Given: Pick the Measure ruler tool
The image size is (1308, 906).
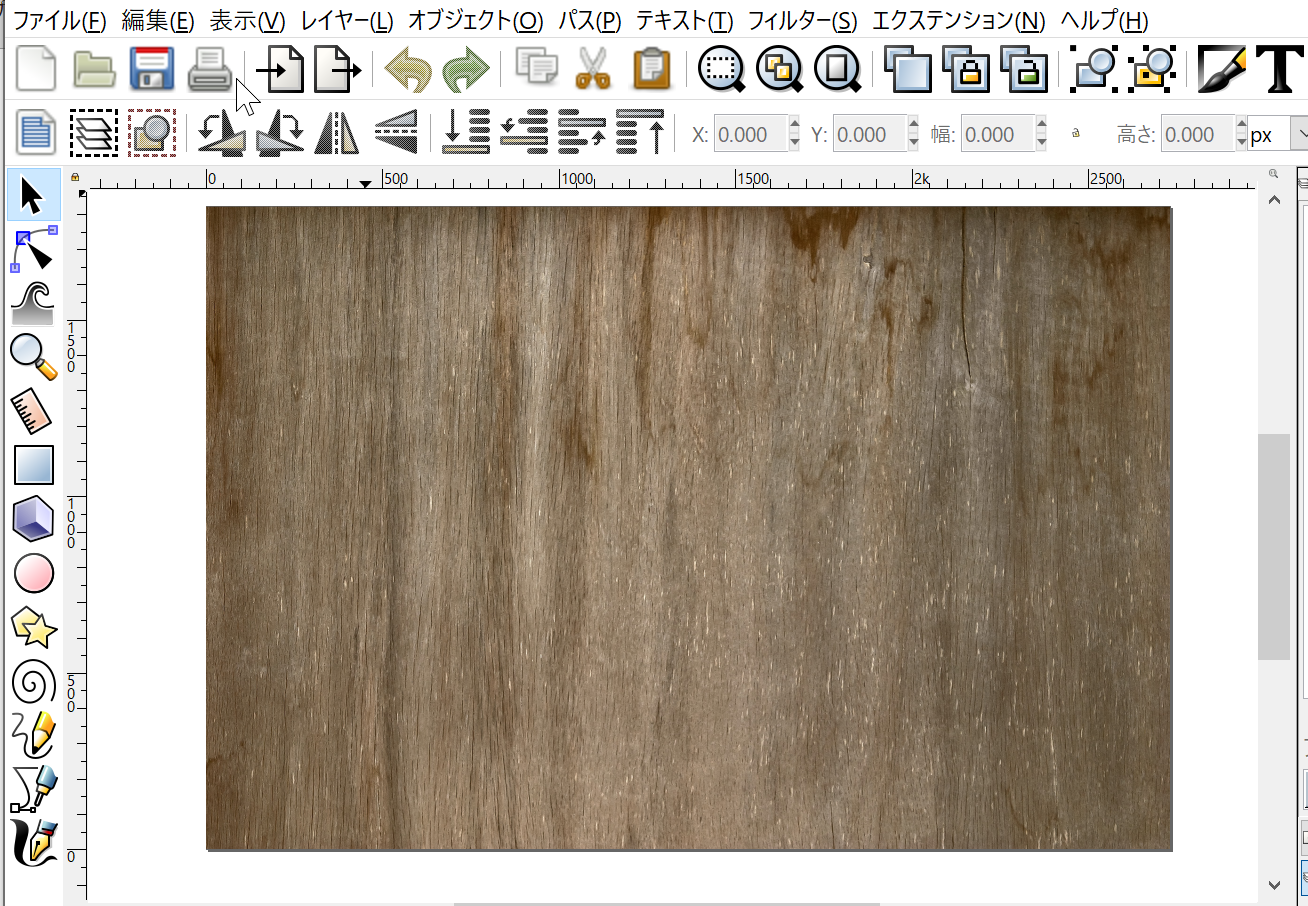Looking at the screenshot, I should click(x=34, y=411).
